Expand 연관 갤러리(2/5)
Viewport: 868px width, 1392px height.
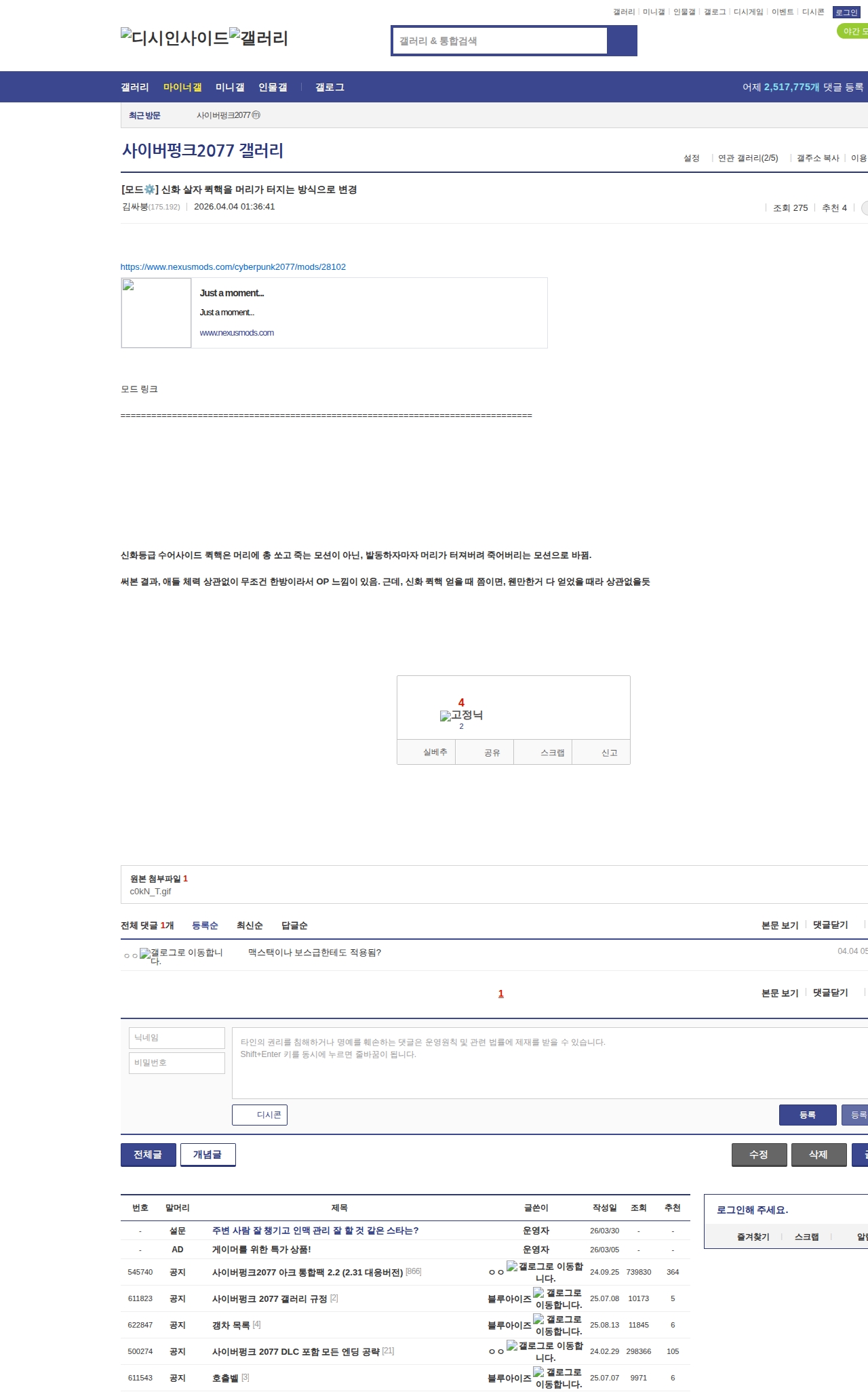coord(748,158)
